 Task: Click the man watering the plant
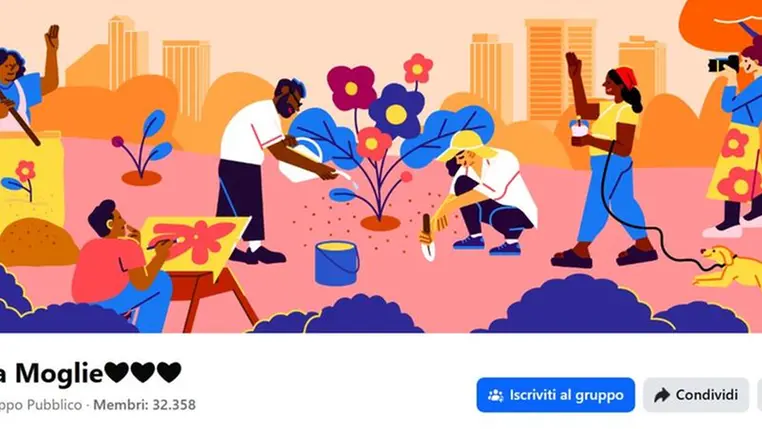click(x=266, y=170)
